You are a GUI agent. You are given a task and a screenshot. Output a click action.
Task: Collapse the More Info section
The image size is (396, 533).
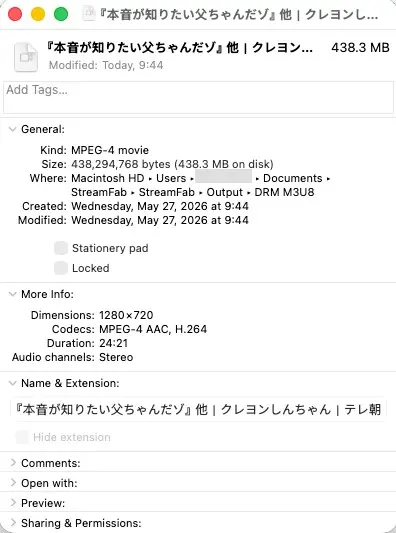13,294
